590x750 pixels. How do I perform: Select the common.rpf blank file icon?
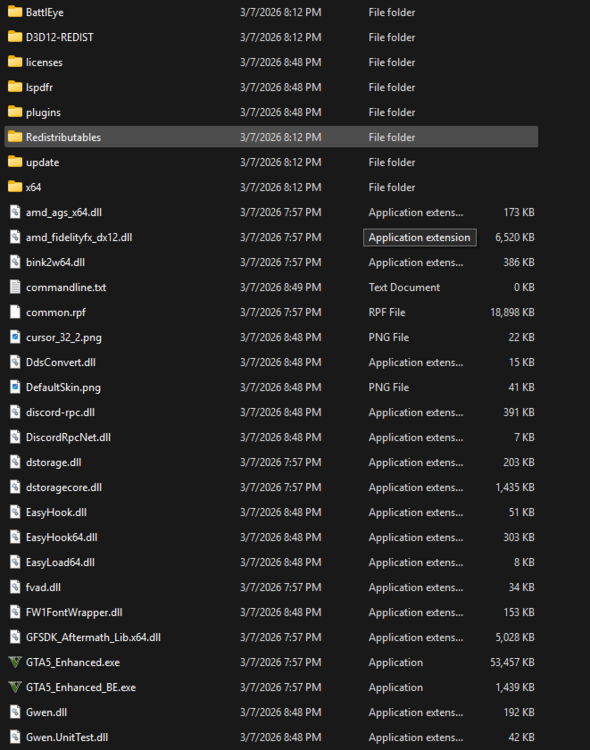pyautogui.click(x=15, y=312)
